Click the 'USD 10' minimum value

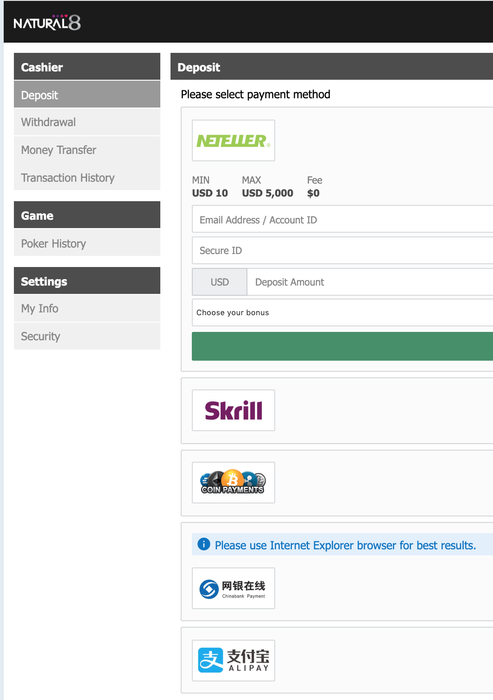click(210, 193)
